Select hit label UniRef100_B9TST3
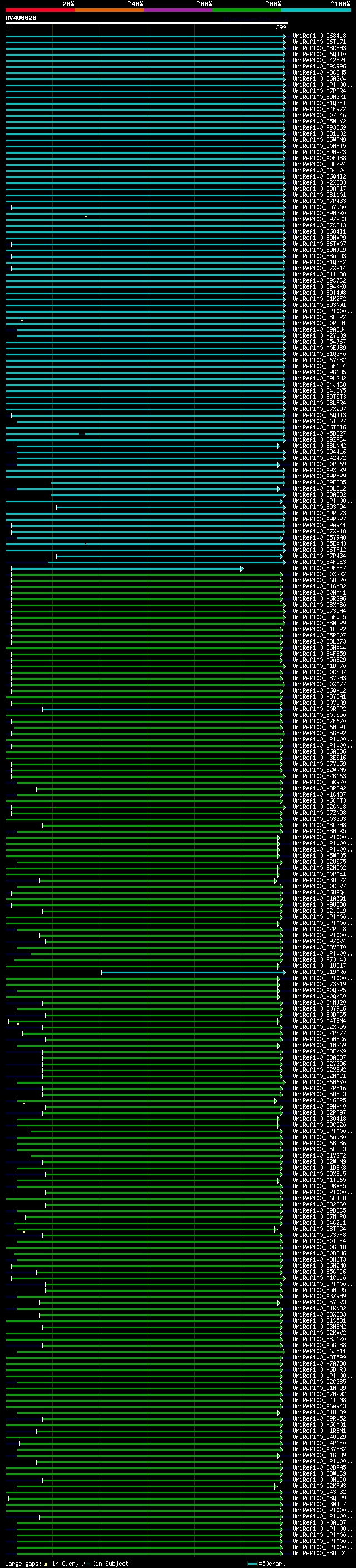356x1568 pixels. [x=319, y=397]
